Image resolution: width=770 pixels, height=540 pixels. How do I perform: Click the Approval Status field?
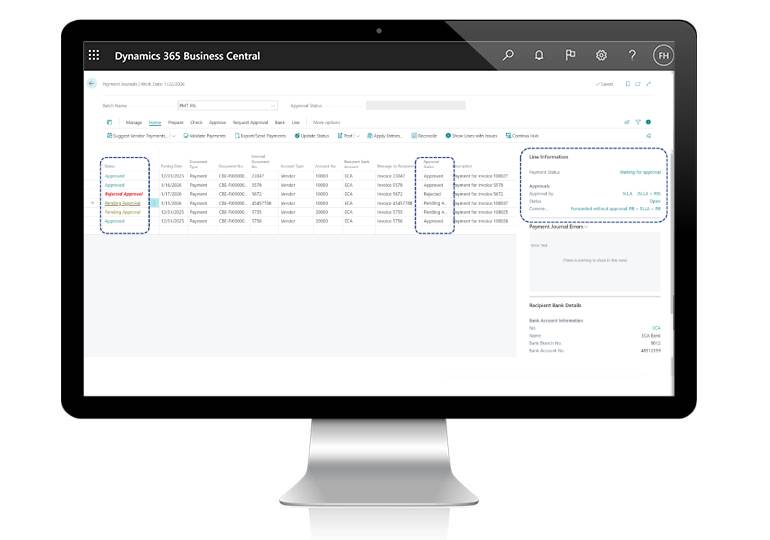click(415, 105)
